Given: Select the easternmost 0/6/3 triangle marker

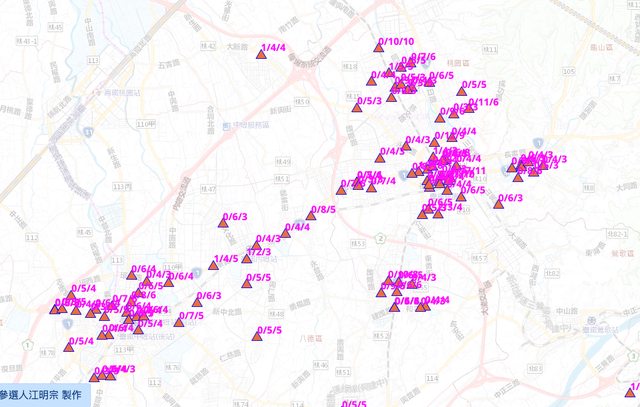Looking at the screenshot, I should [498, 204].
